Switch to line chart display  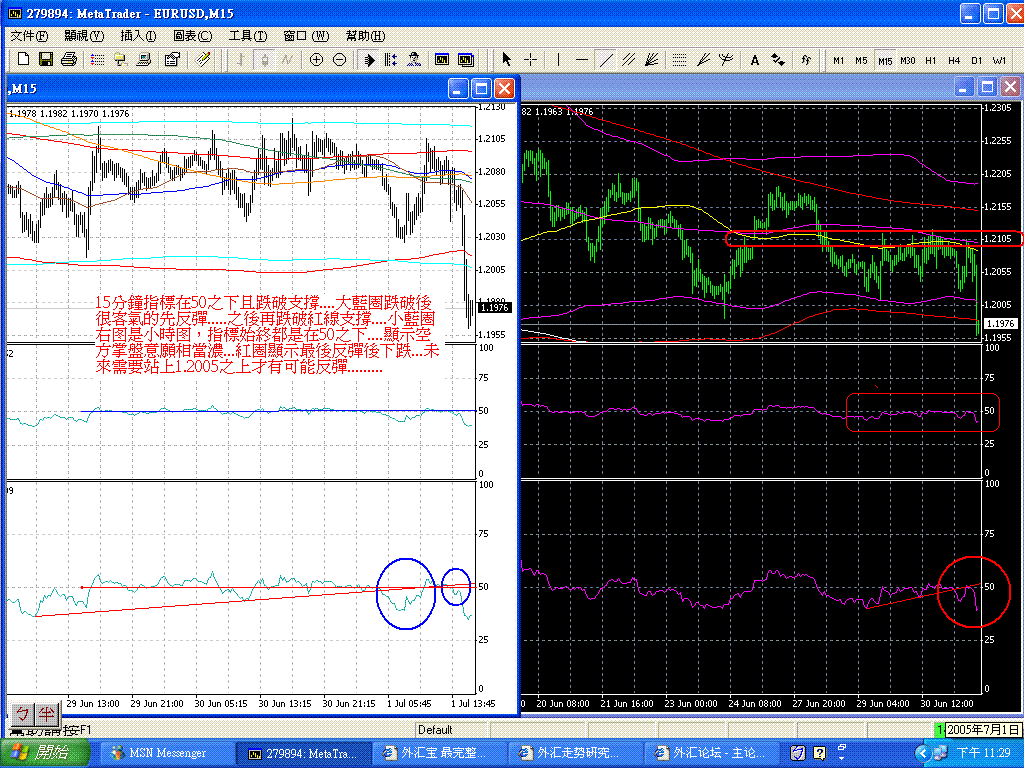(287, 60)
